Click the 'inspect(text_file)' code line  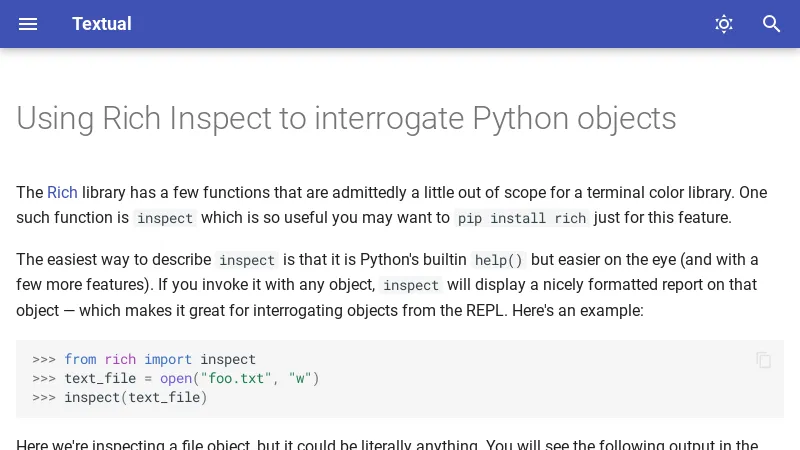(x=135, y=397)
